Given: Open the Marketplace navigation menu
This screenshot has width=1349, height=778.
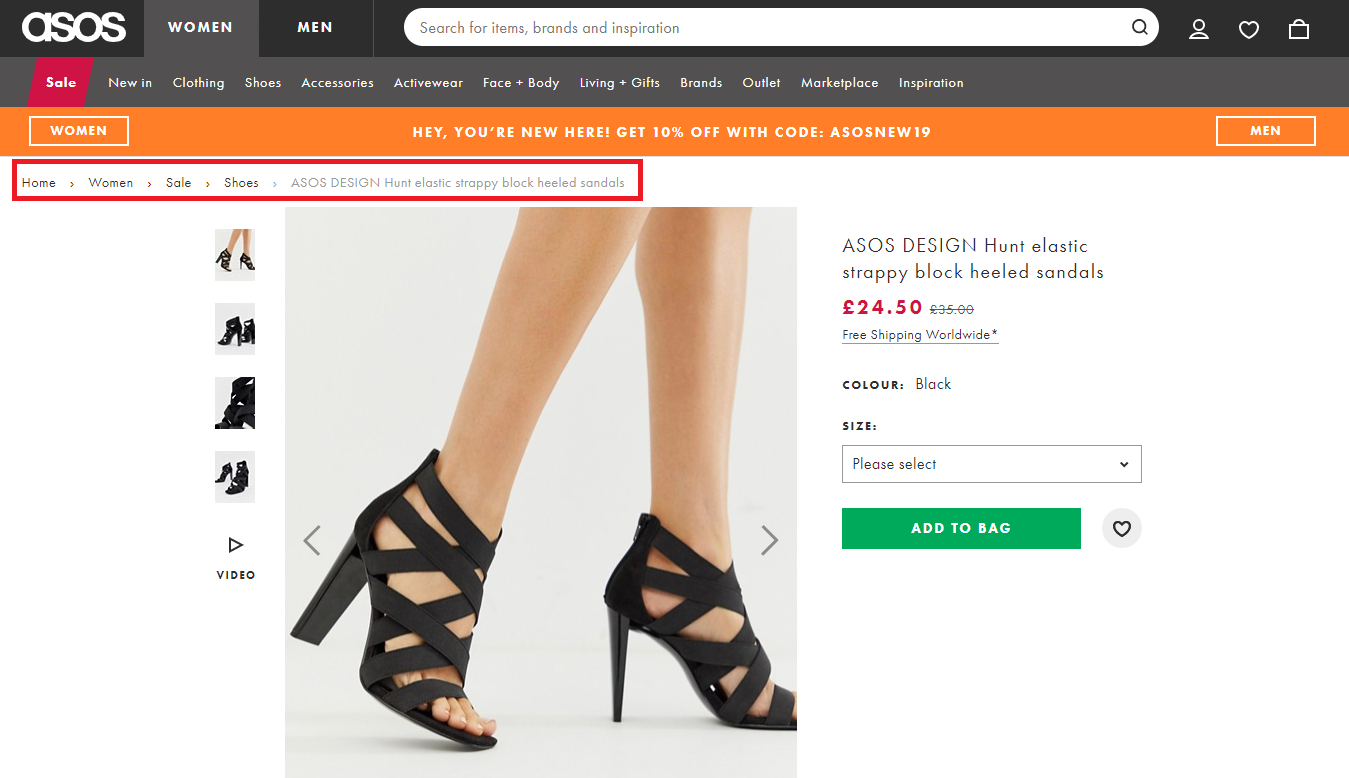Looking at the screenshot, I should 839,83.
